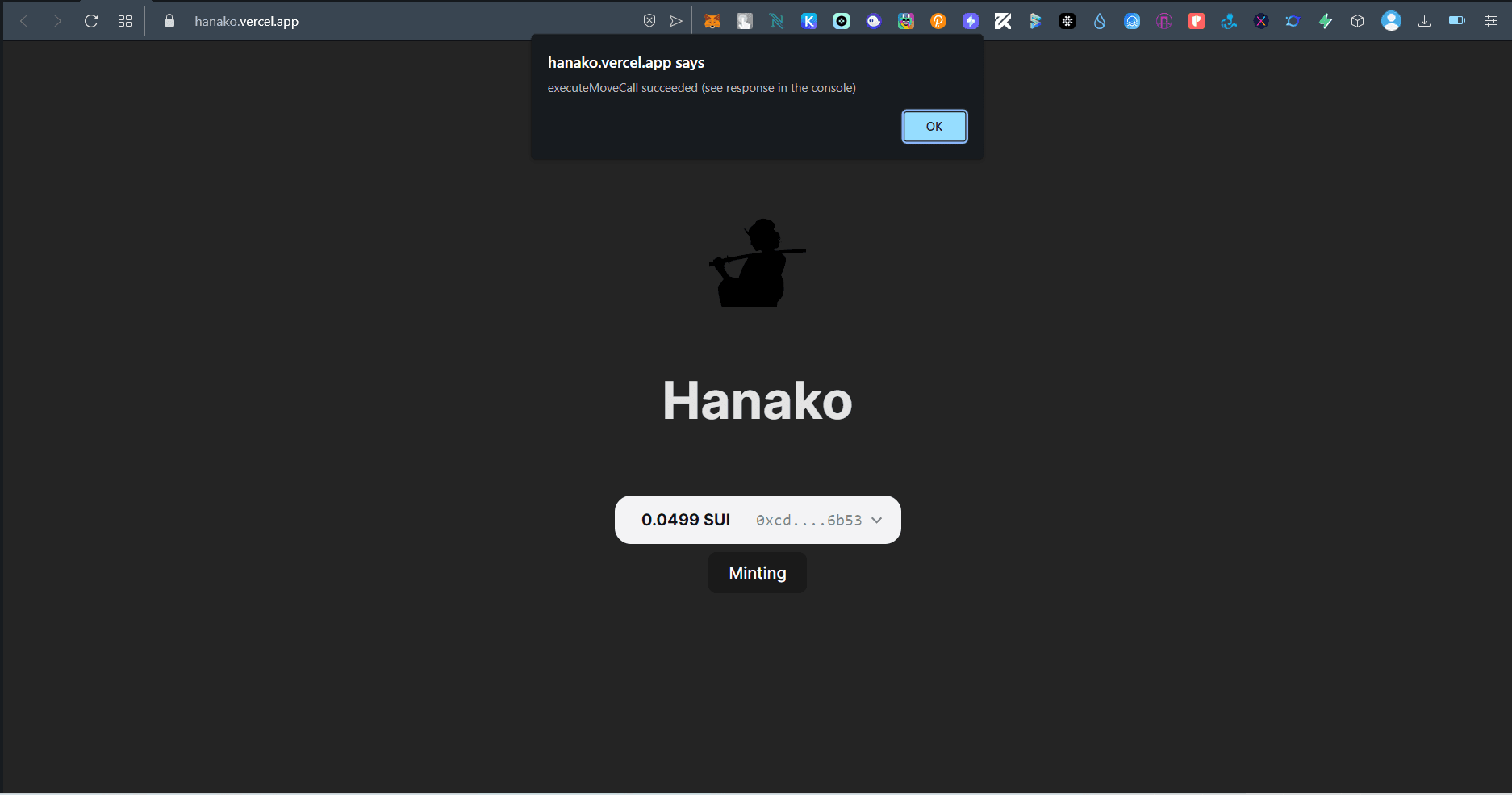The width and height of the screenshot is (1512, 795).
Task: Open the browser downloads icon
Action: point(1424,22)
